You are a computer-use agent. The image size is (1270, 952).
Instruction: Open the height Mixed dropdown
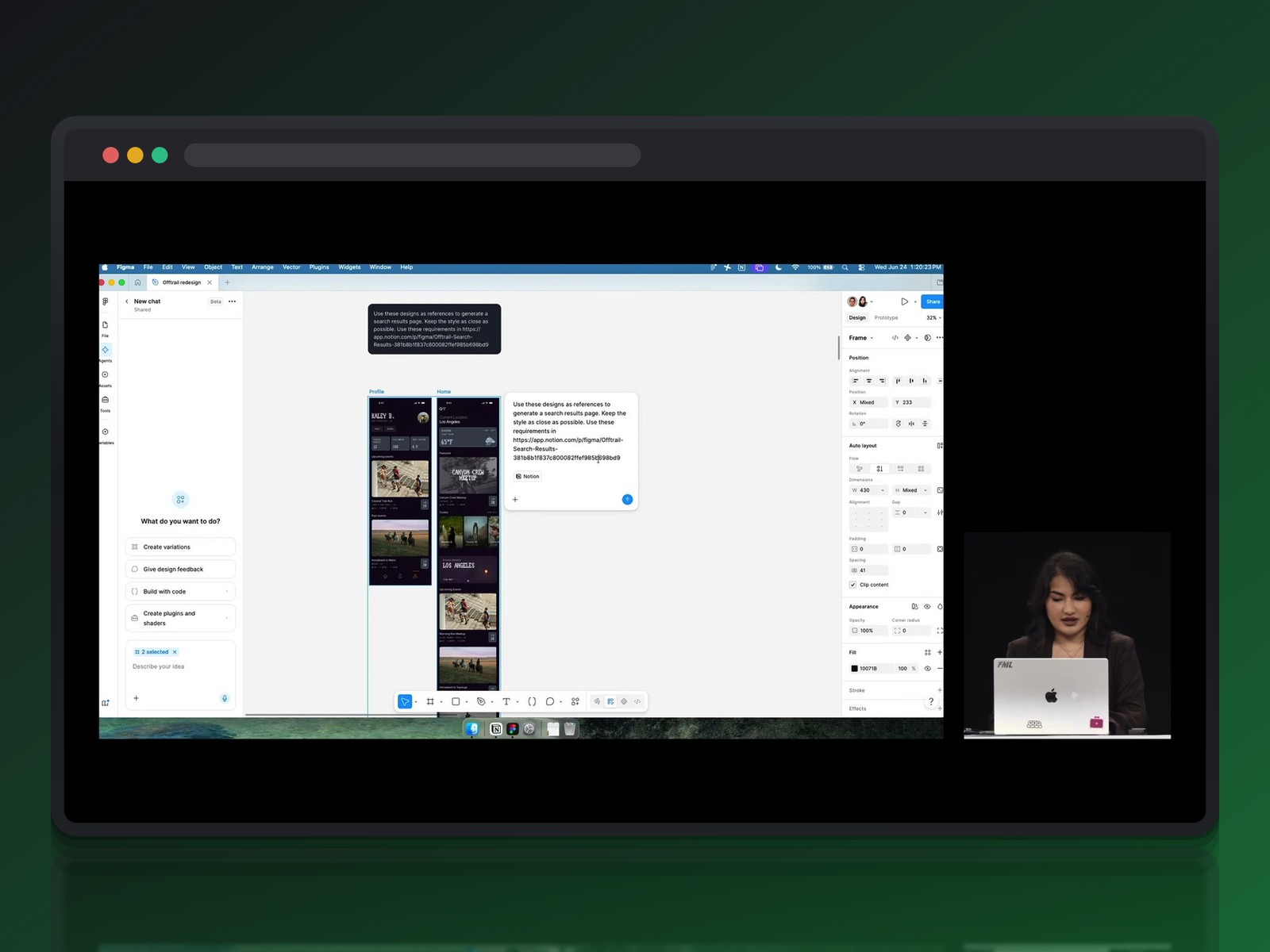tap(926, 490)
